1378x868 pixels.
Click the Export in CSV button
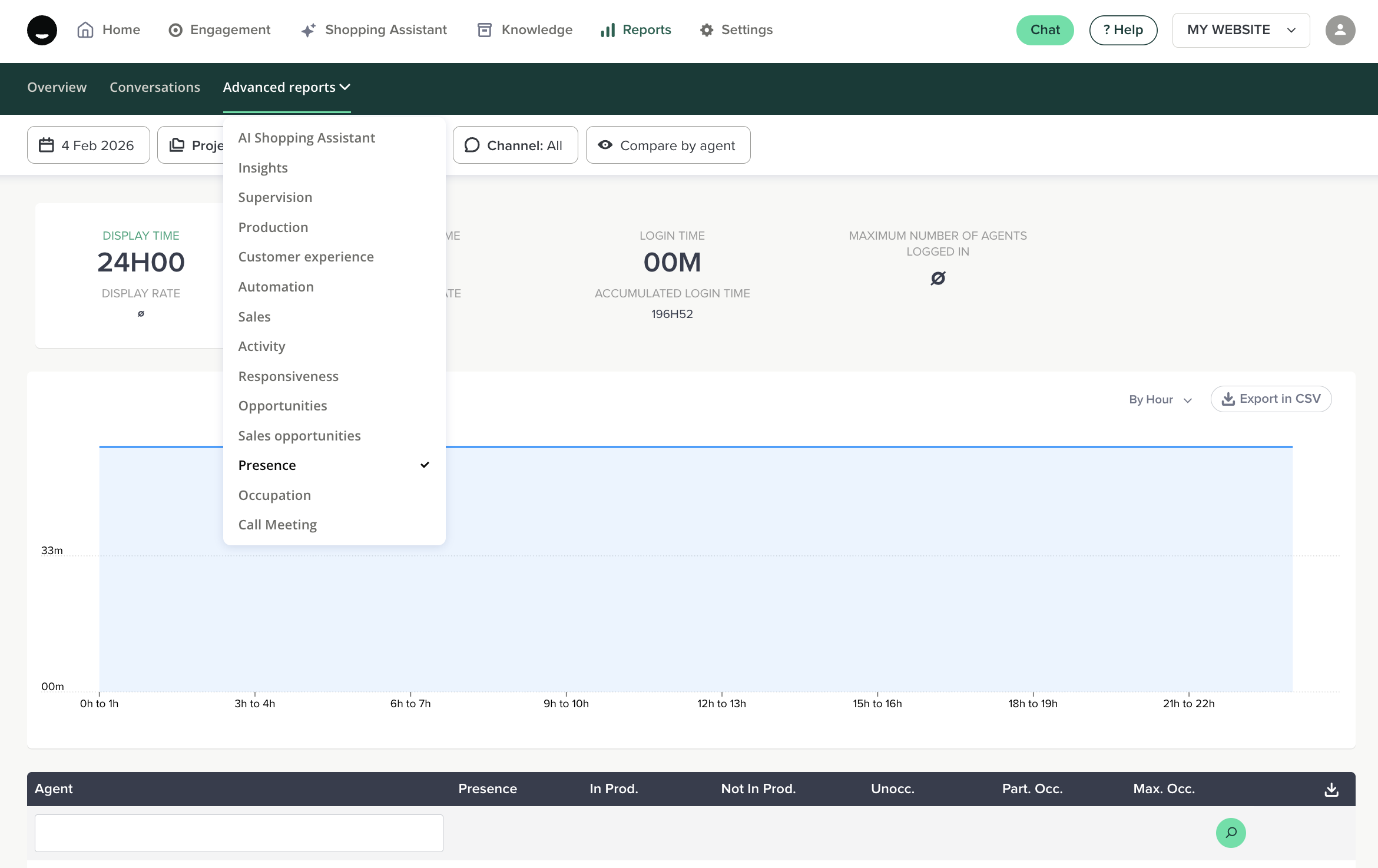[x=1271, y=399]
